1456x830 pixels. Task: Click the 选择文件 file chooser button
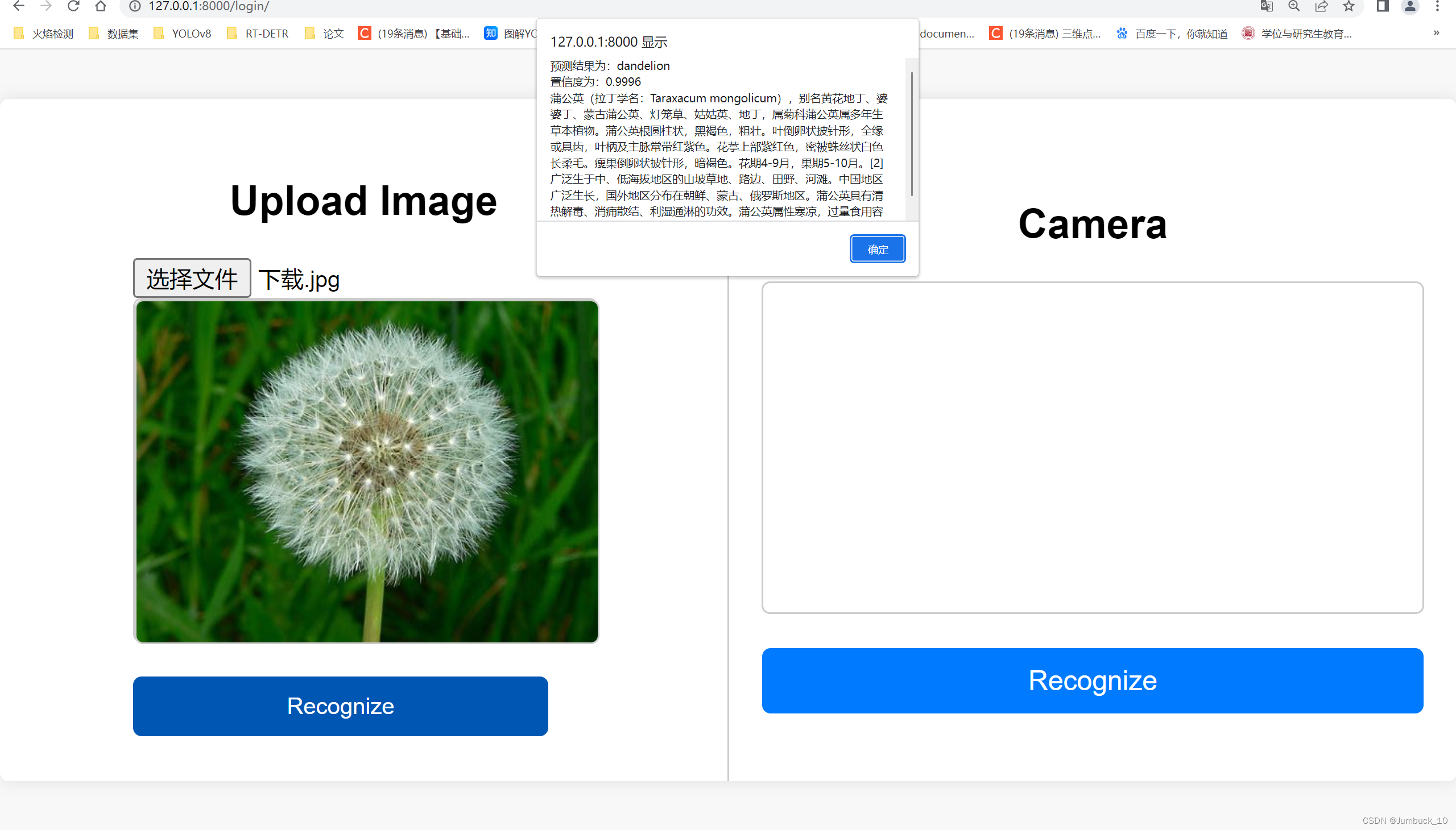tap(192, 278)
